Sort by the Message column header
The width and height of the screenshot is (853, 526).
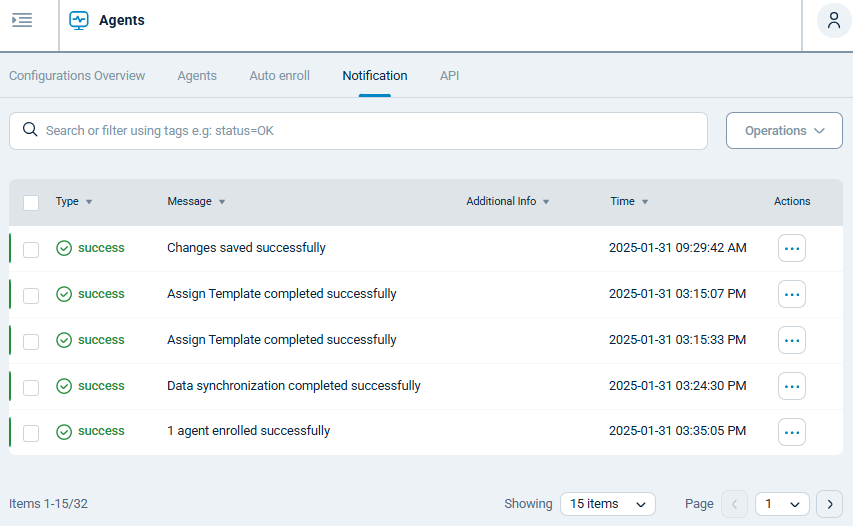coord(189,201)
